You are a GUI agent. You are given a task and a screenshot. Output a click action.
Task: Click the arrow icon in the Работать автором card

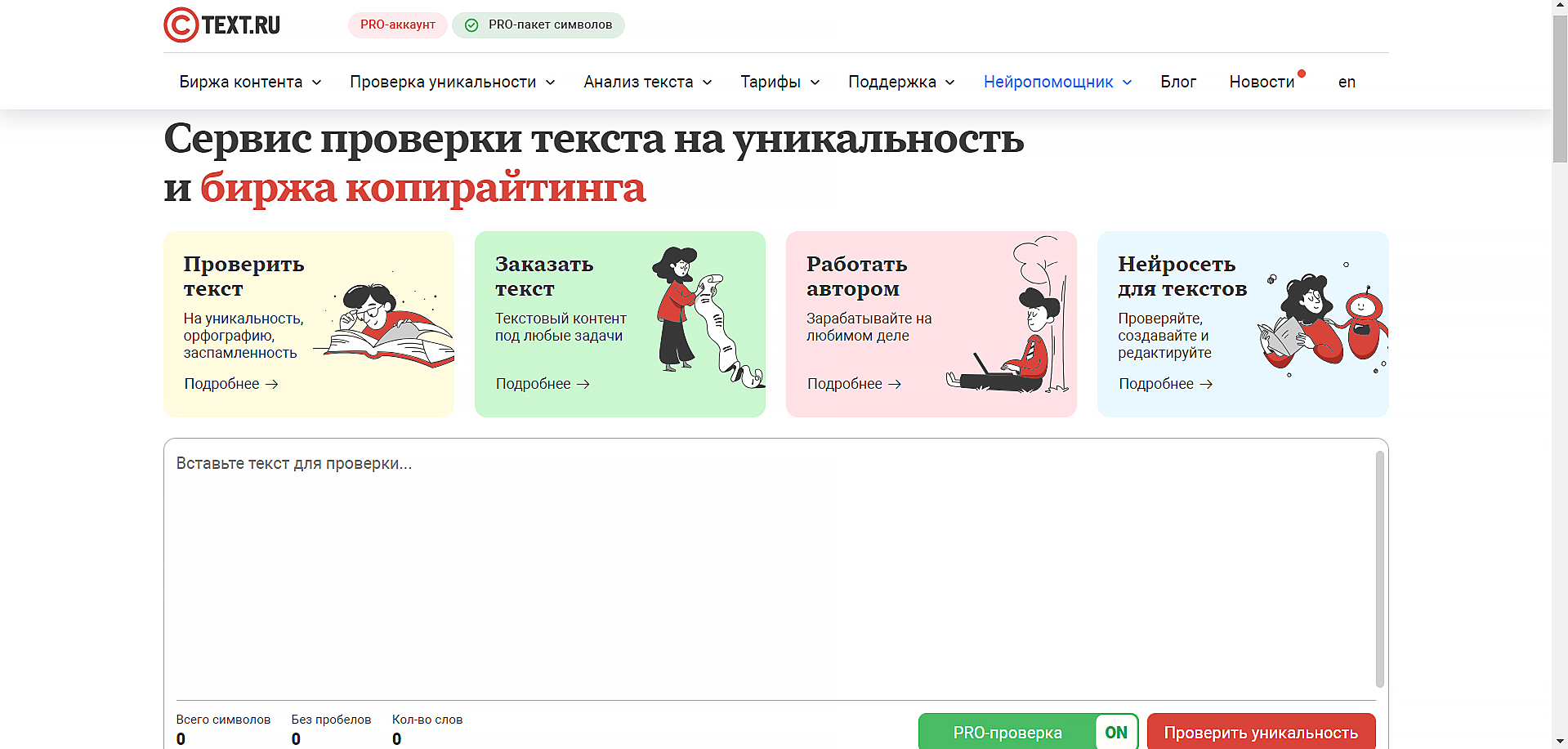(x=895, y=384)
